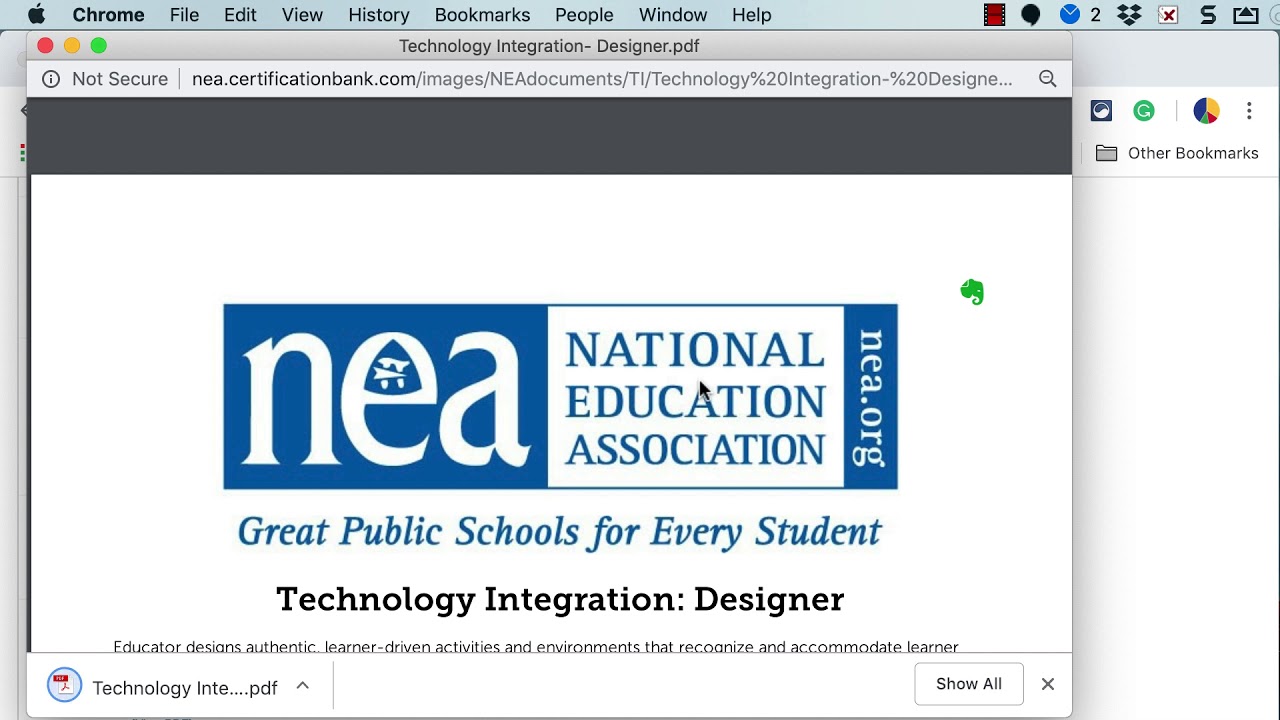Open the Dropbox menu bar icon

pos(1130,15)
